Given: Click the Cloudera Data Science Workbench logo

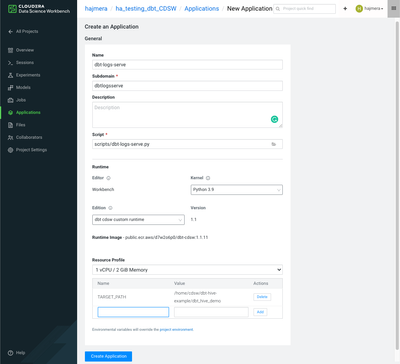Looking at the screenshot, I should tap(39, 9).
